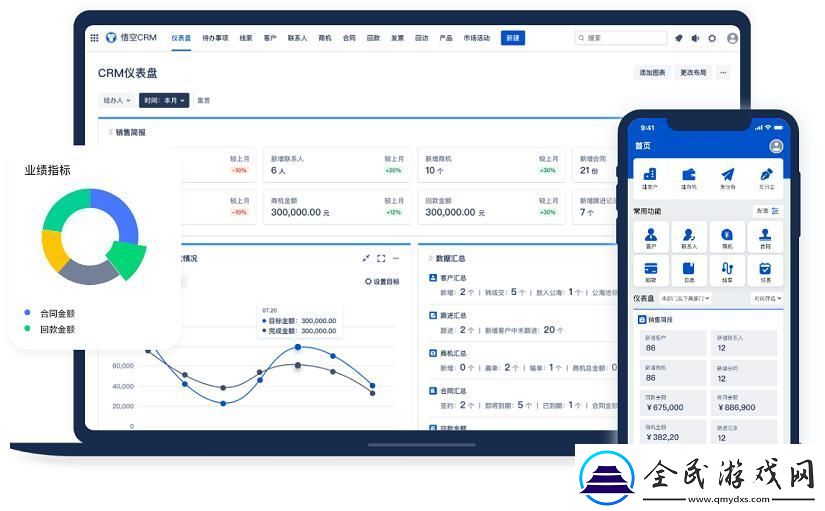Viewport: 825px width, 511px height.
Task: Tap the ¥886,900 card on phone
Action: coord(744,402)
